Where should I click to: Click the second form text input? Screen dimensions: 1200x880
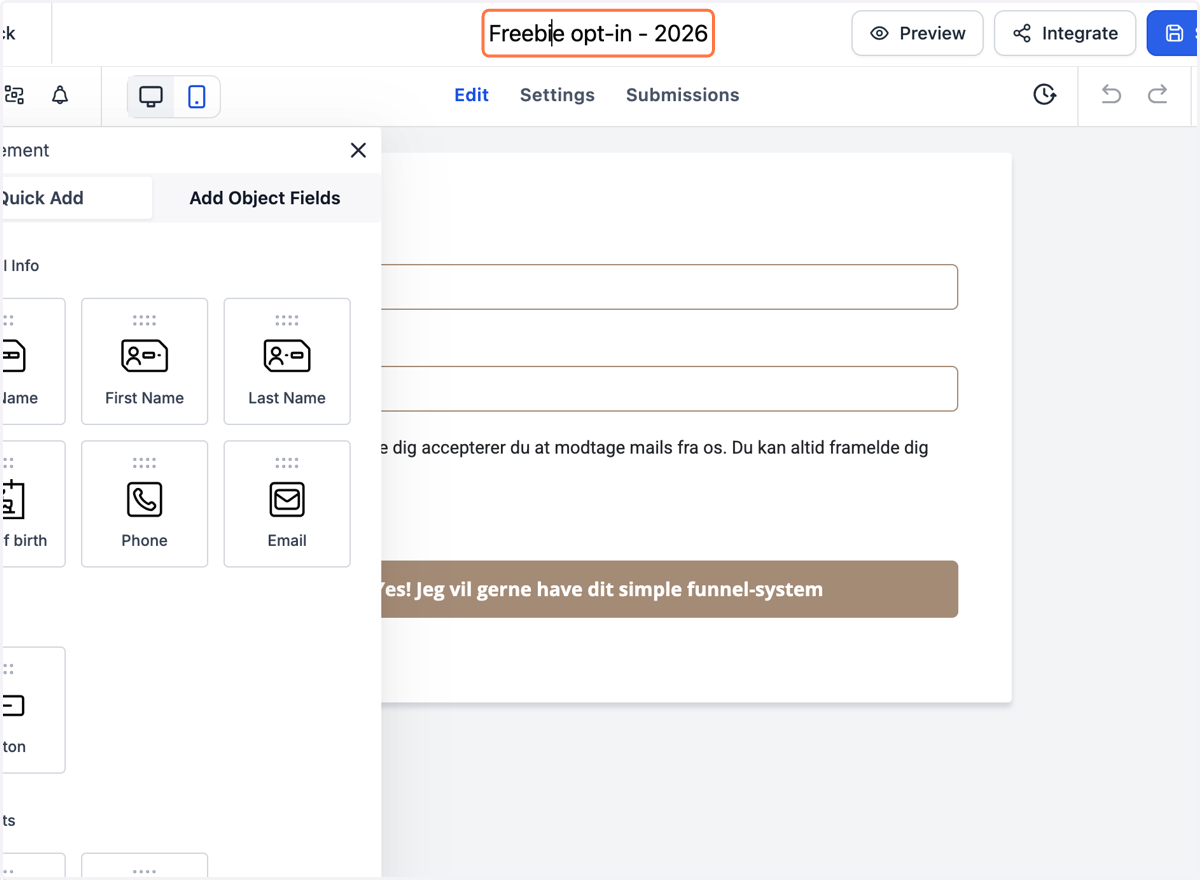[669, 389]
